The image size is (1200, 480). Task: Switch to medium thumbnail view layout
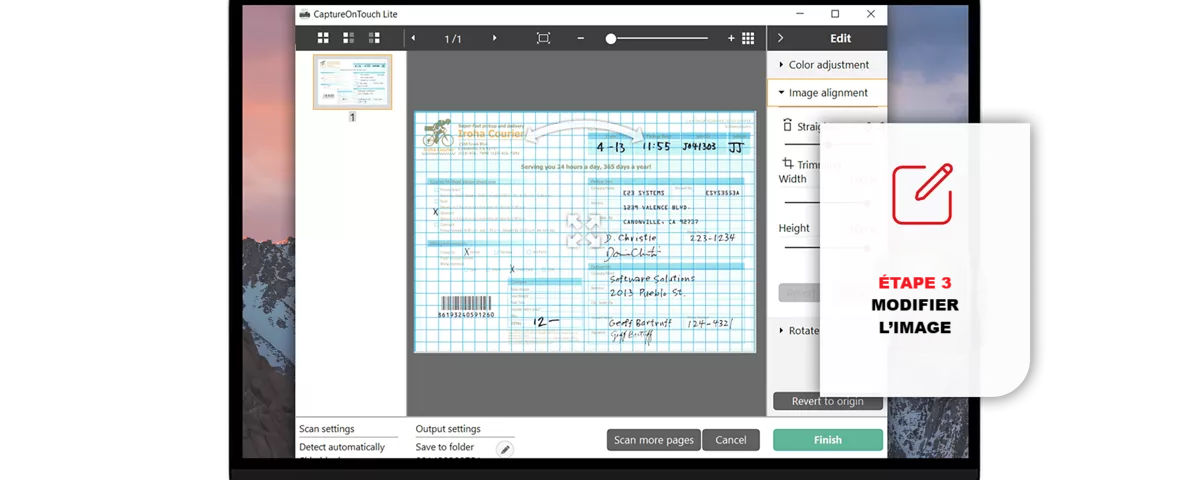[348, 38]
